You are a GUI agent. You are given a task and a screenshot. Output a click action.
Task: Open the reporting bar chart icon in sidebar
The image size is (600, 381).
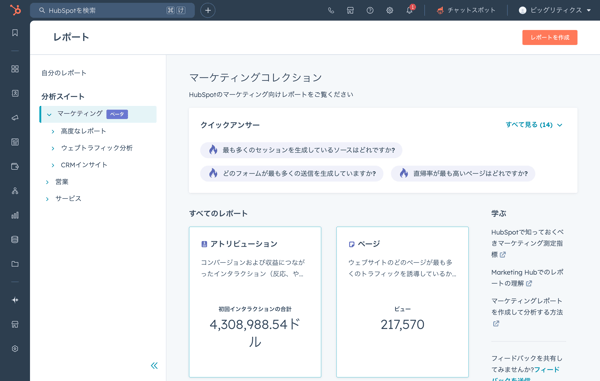[15, 215]
